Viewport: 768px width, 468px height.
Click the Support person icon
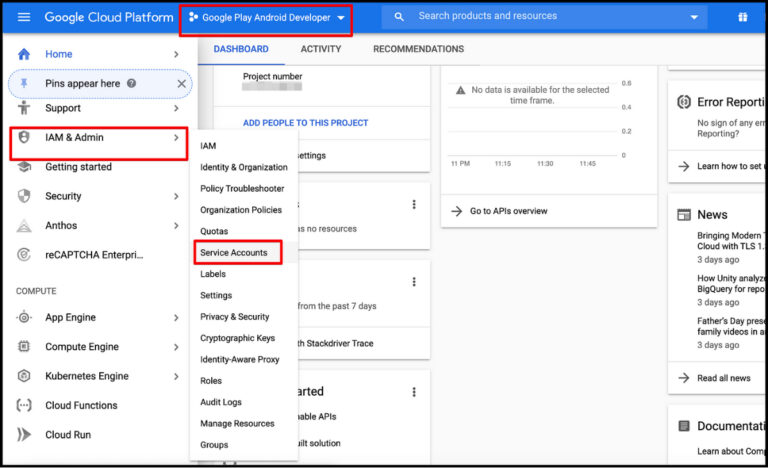coord(24,108)
